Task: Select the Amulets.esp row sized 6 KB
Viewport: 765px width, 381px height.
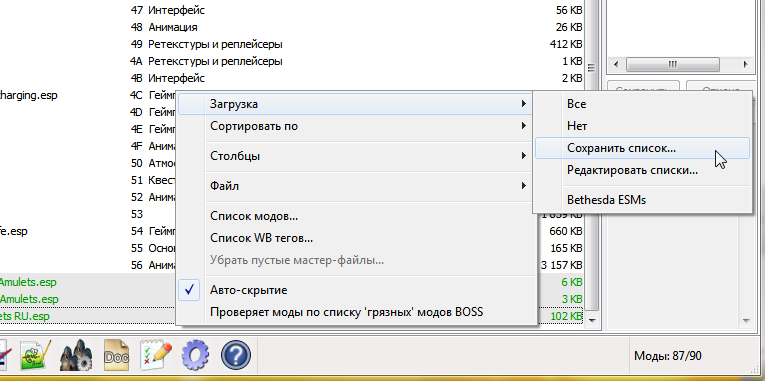Action: pyautogui.click(x=28, y=282)
